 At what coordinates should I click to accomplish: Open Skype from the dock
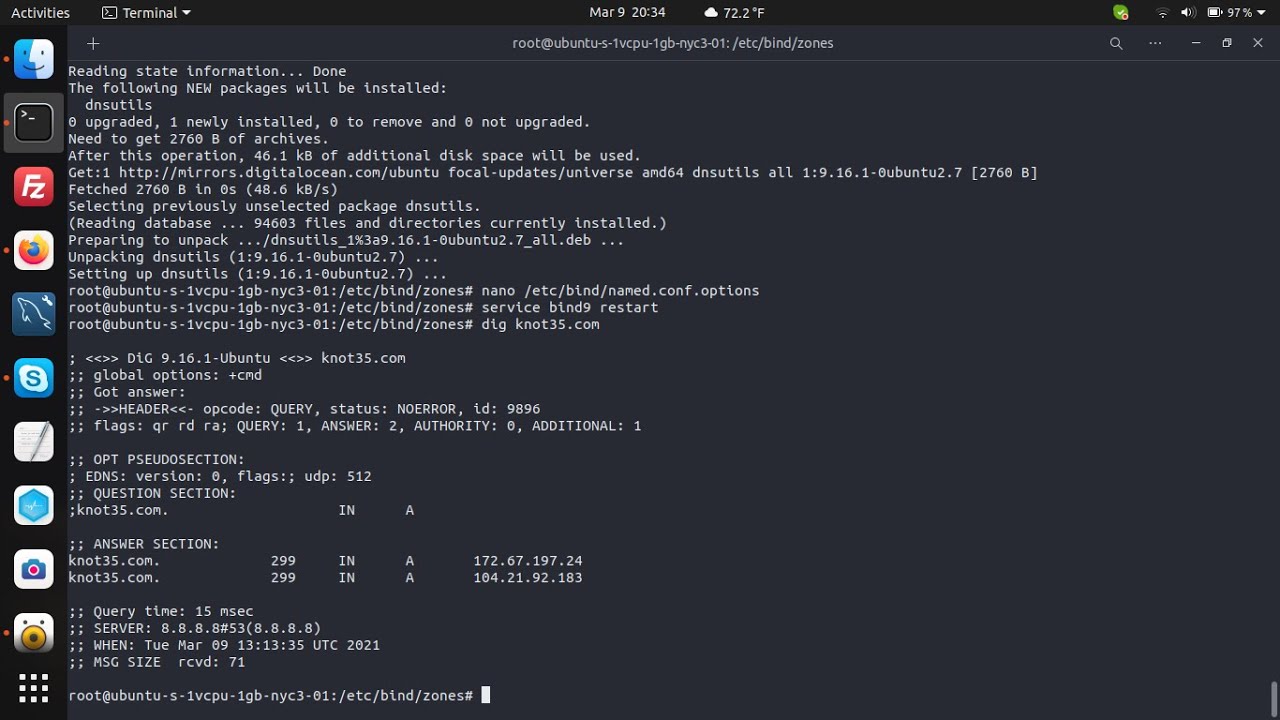(34, 378)
